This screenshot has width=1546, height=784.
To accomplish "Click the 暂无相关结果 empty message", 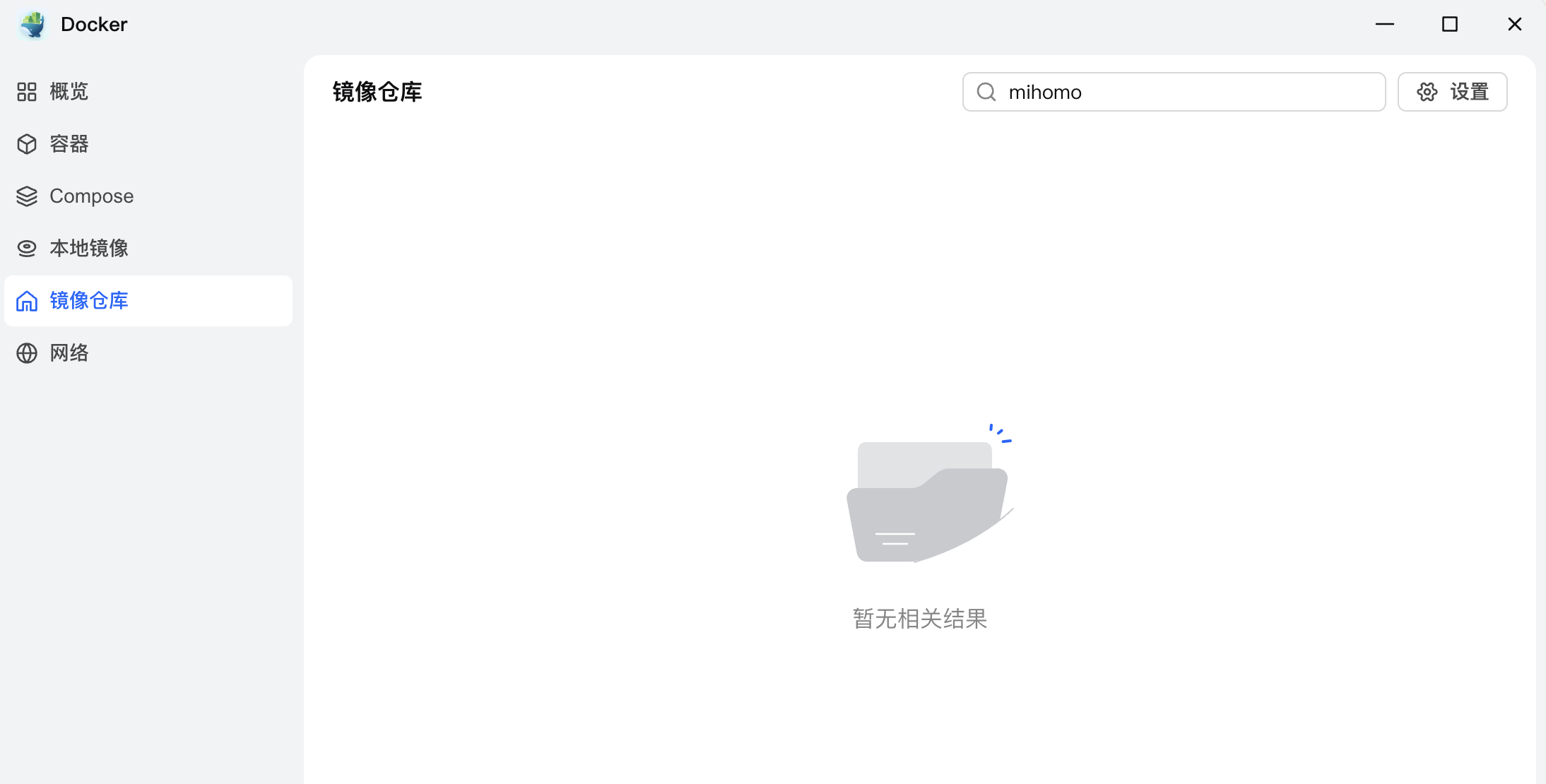I will [920, 619].
